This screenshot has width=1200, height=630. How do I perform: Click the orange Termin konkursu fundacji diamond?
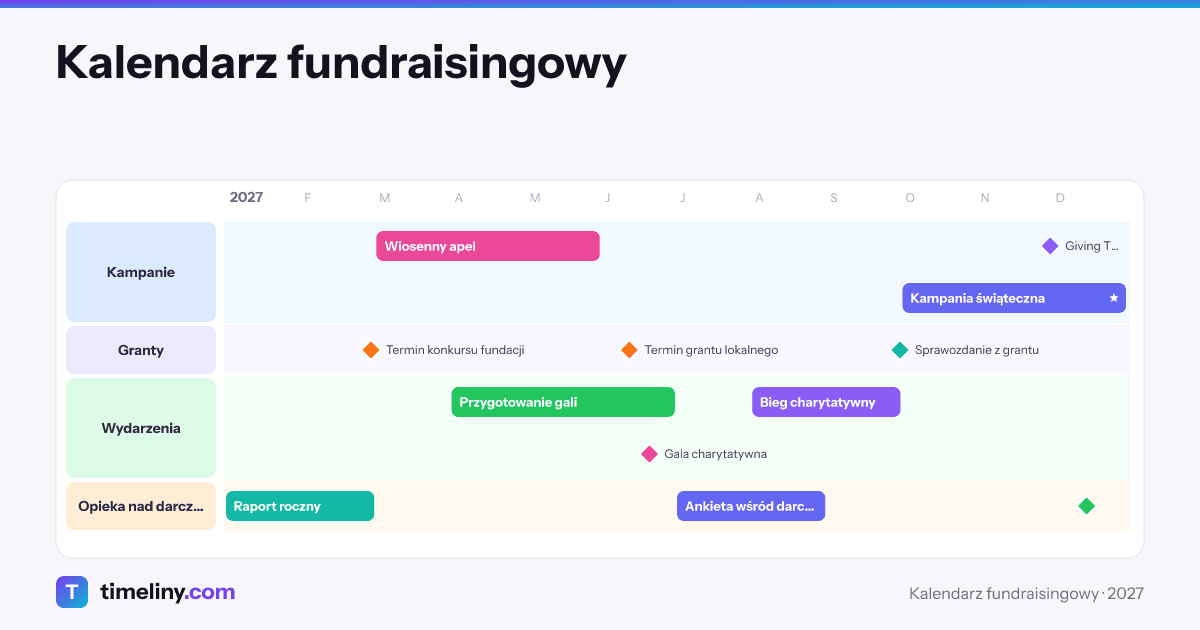pyautogui.click(x=371, y=350)
